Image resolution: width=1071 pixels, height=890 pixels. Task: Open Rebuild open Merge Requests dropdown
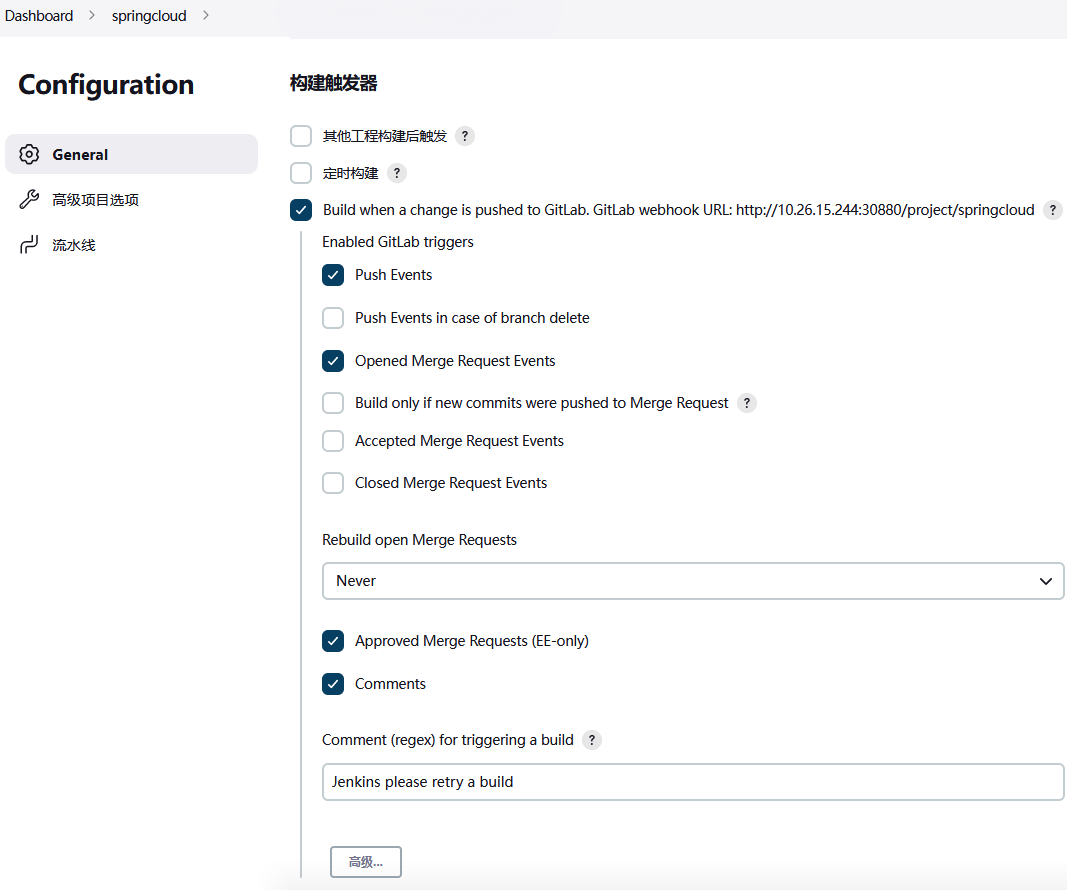[693, 581]
